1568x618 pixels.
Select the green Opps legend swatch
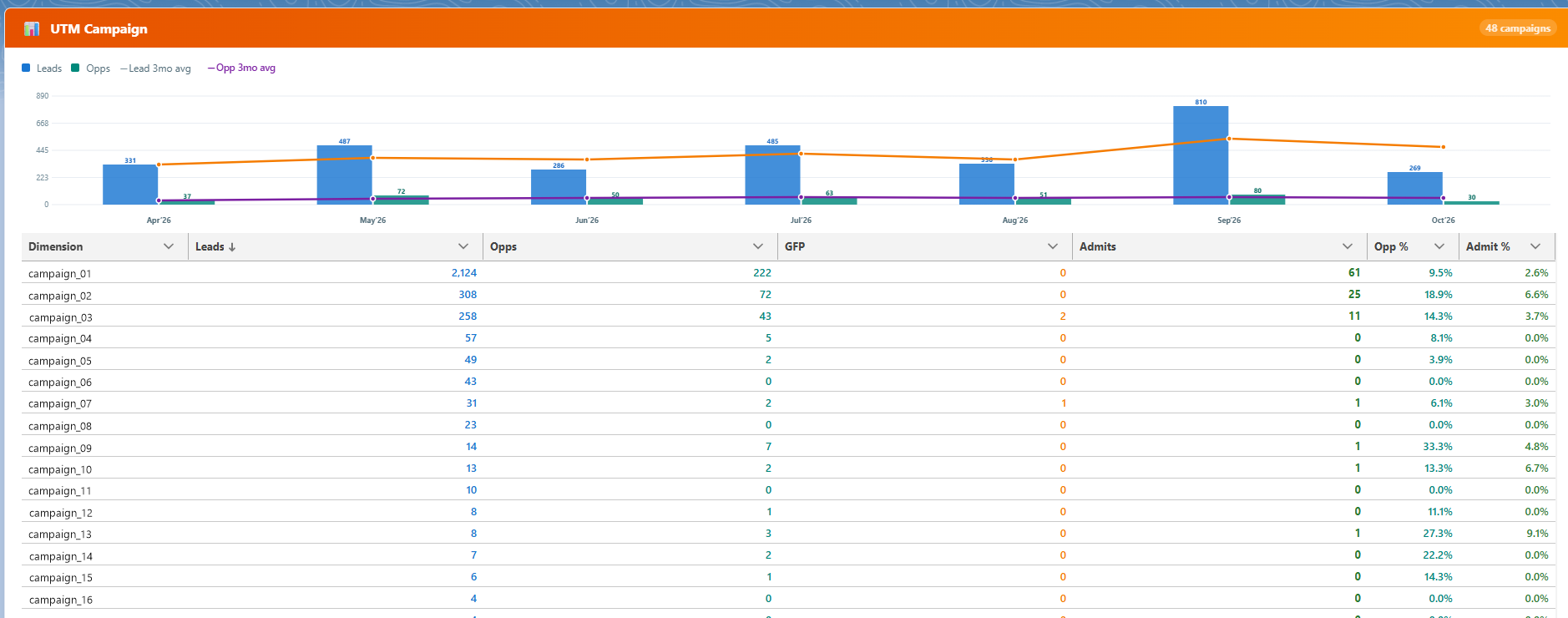[x=75, y=68]
